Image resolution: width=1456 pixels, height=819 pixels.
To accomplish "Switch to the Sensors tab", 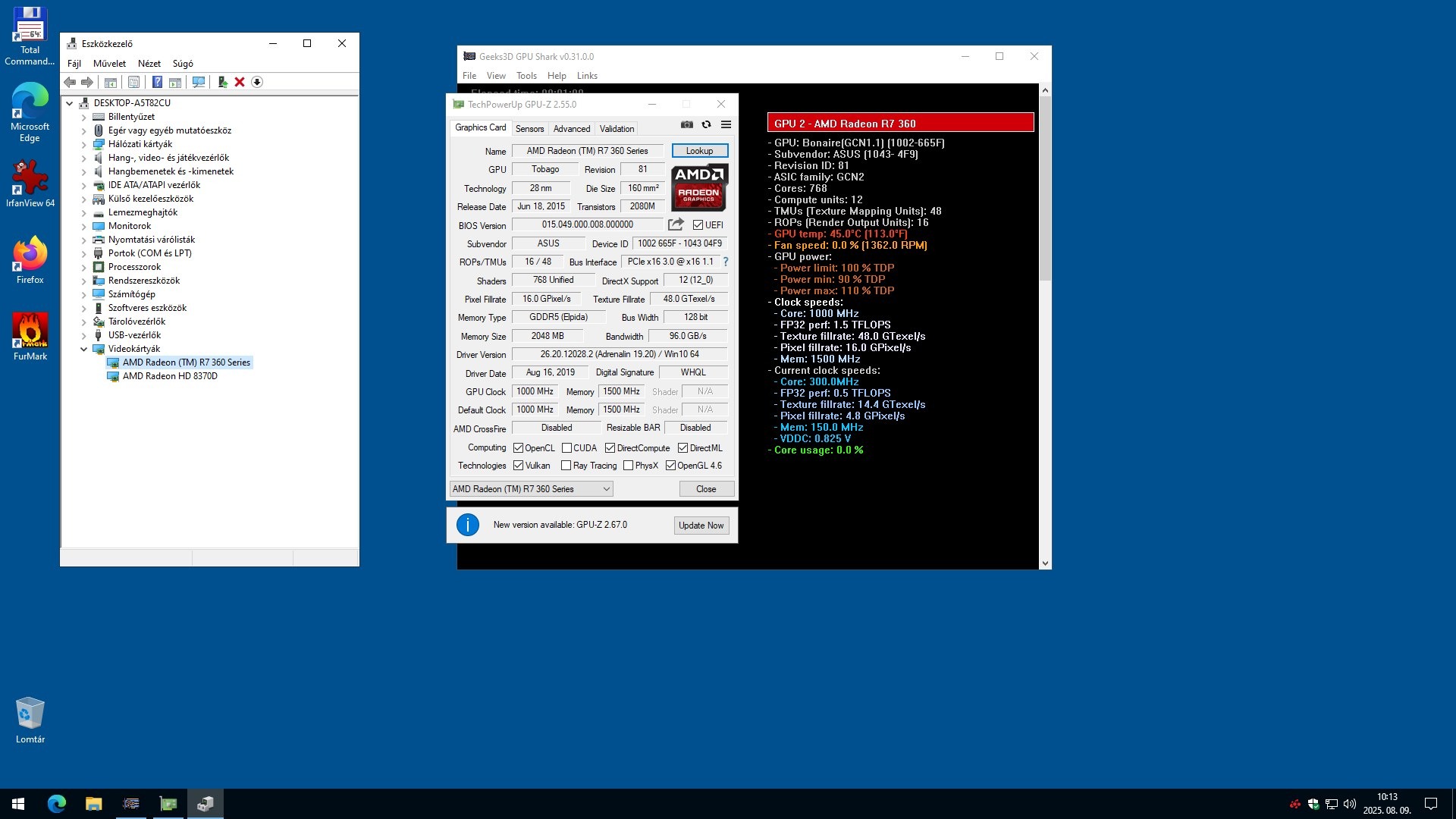I will pyautogui.click(x=529, y=129).
